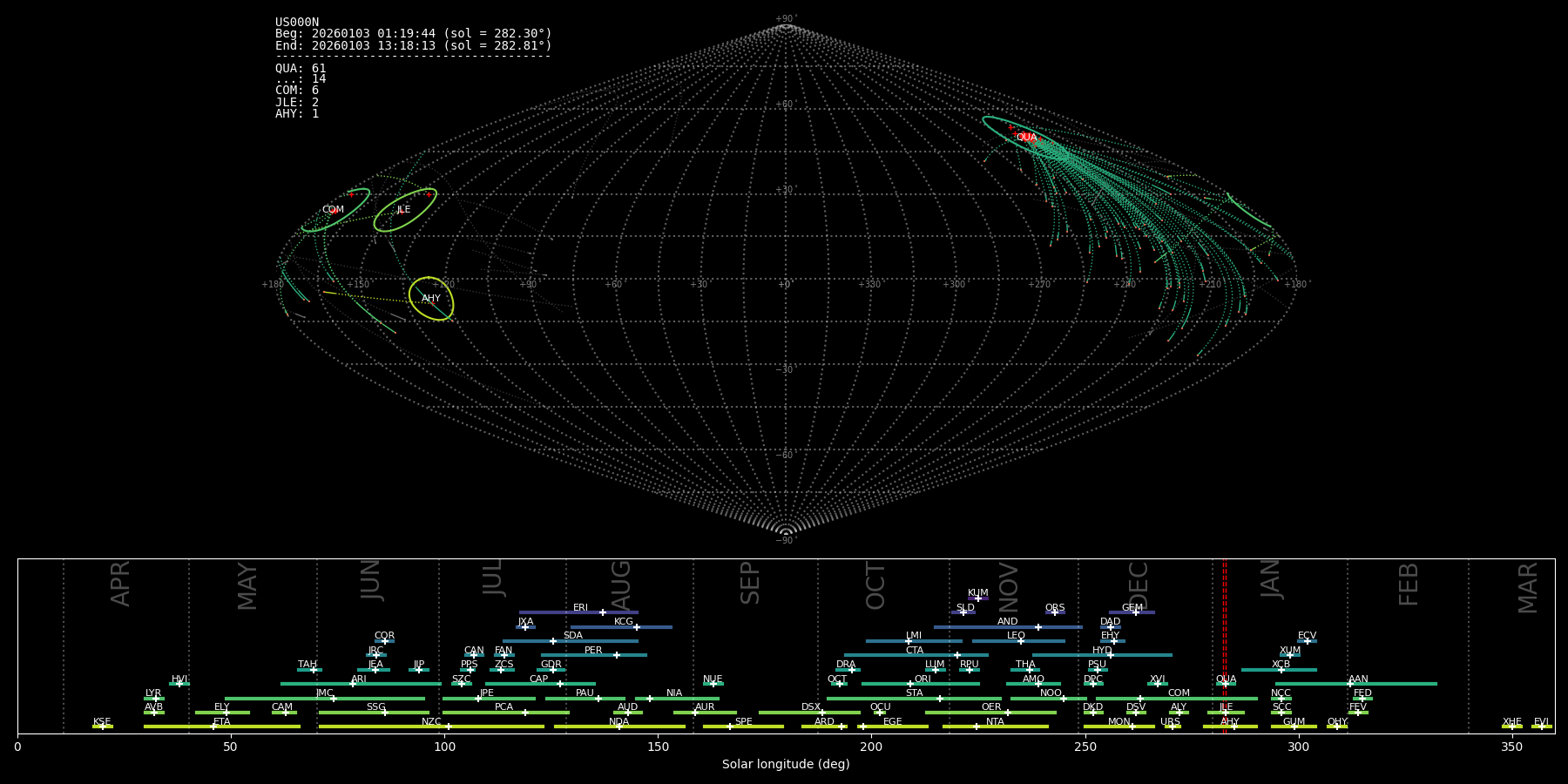Select the COM ellipse on the sky map
This screenshot has width=1568, height=784.
(335, 210)
